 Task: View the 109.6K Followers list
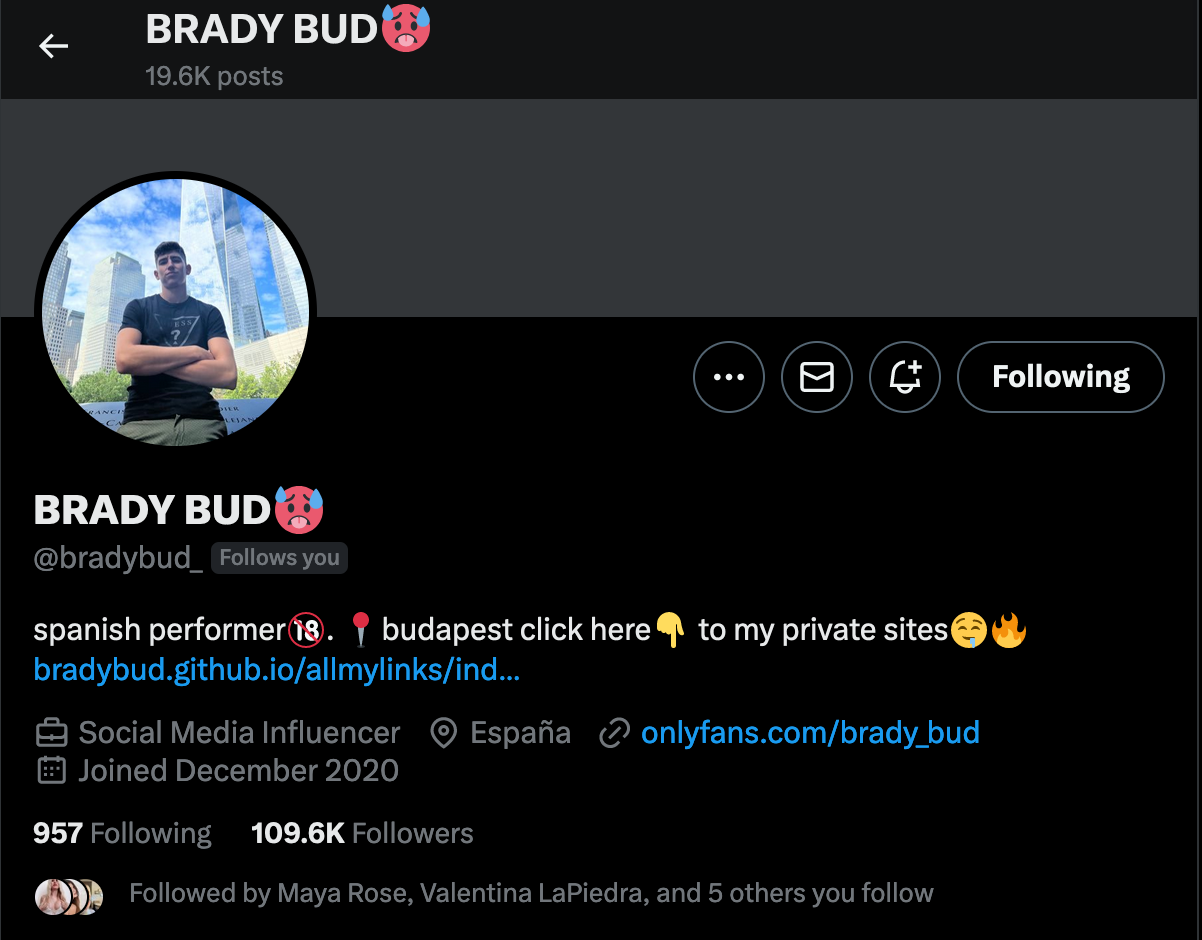point(362,833)
